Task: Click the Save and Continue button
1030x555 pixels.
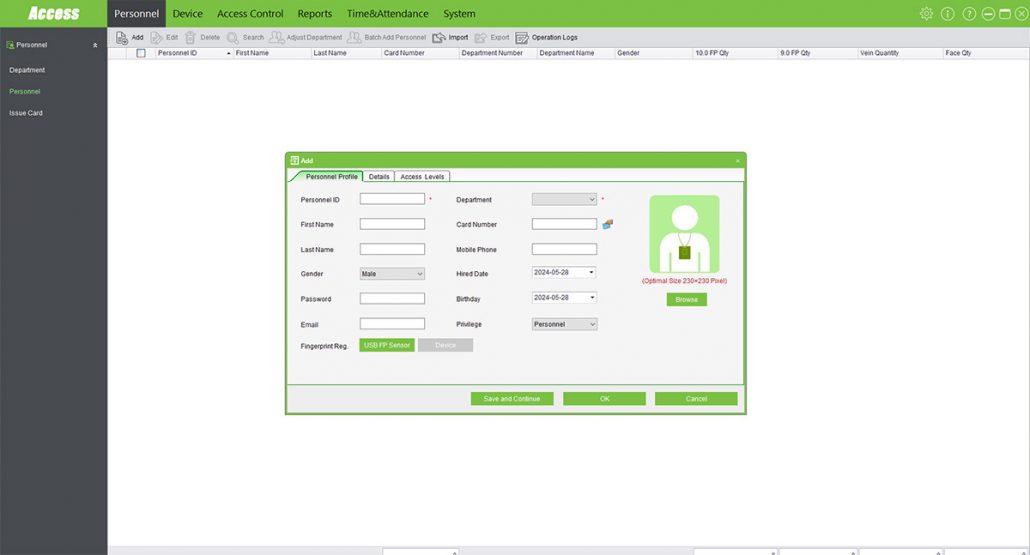Action: pos(511,399)
